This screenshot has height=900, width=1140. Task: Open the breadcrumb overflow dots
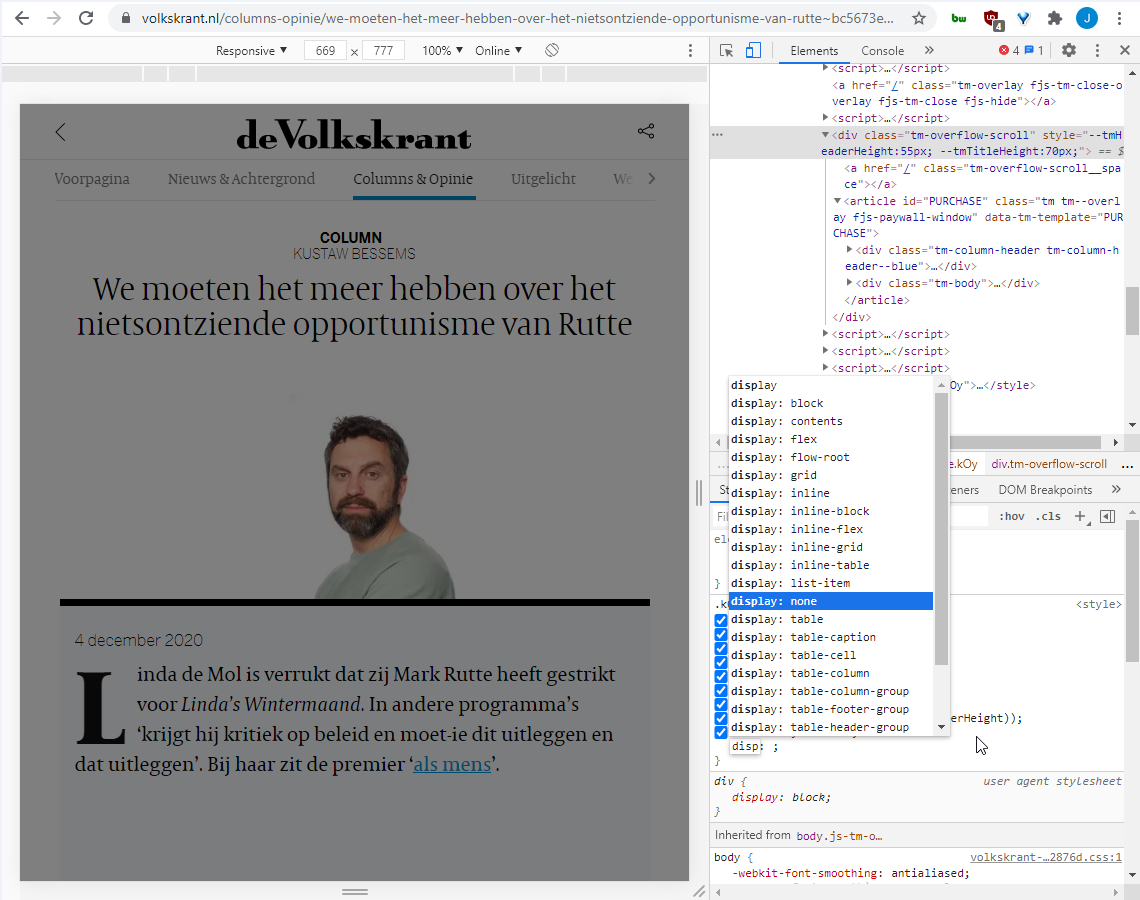[1127, 465]
